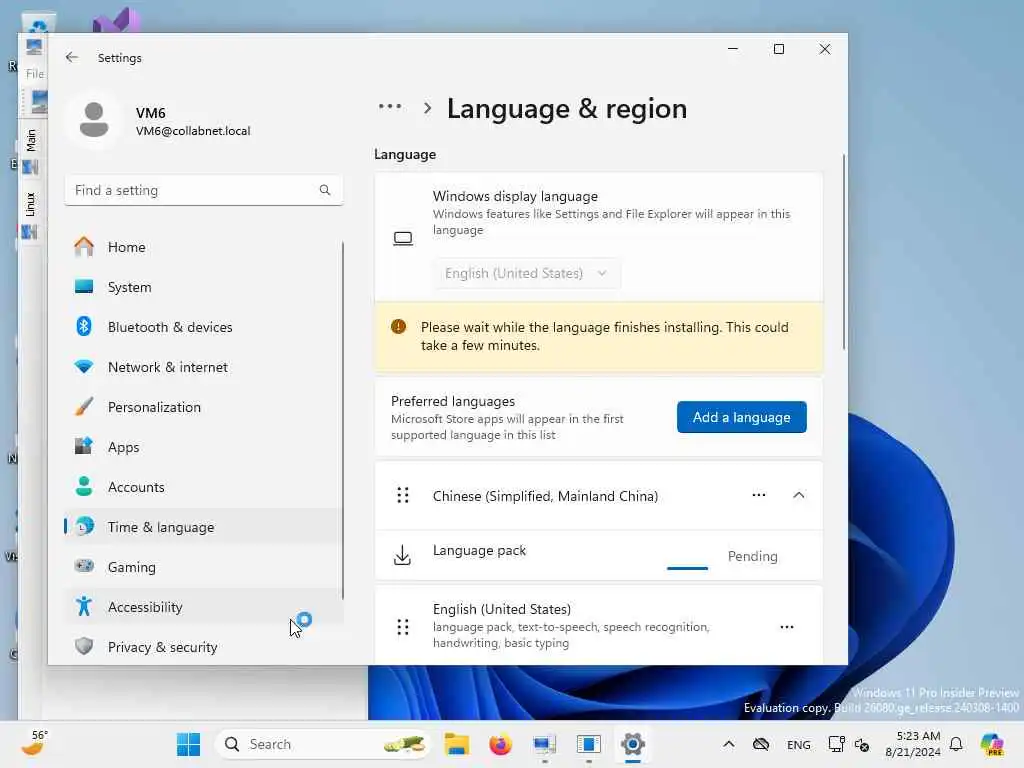
Task: Click the drag handle for English (United States)
Action: coord(403,627)
